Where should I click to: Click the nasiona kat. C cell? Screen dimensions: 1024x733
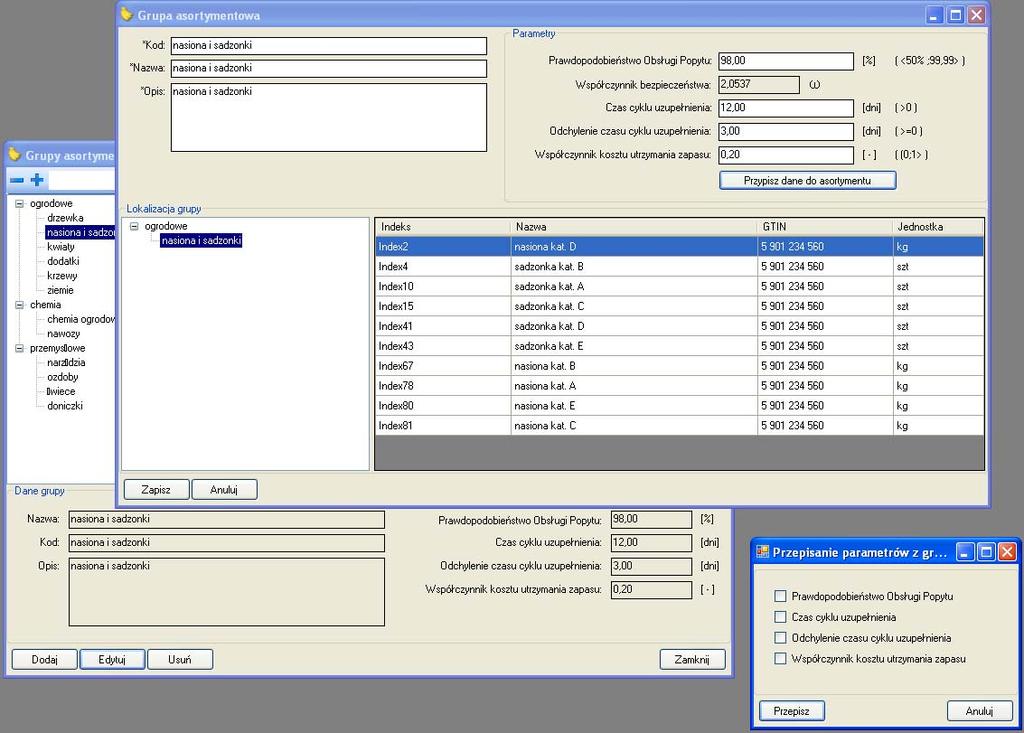point(634,426)
